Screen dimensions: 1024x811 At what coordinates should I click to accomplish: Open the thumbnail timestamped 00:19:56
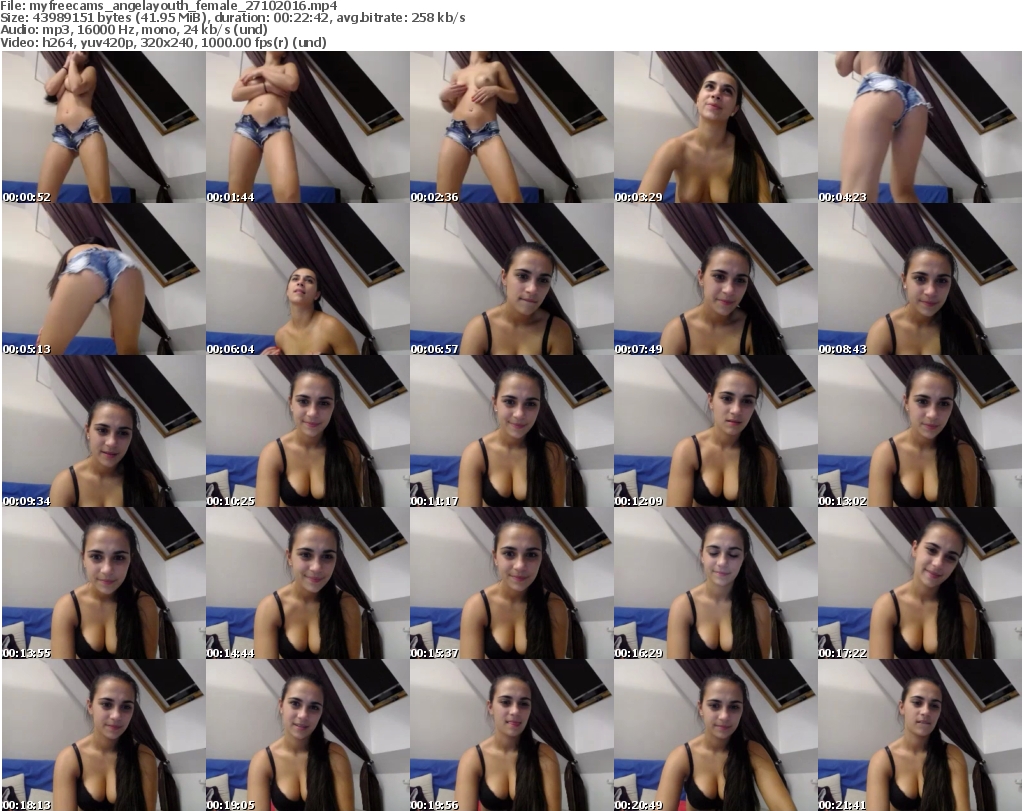[x=511, y=735]
